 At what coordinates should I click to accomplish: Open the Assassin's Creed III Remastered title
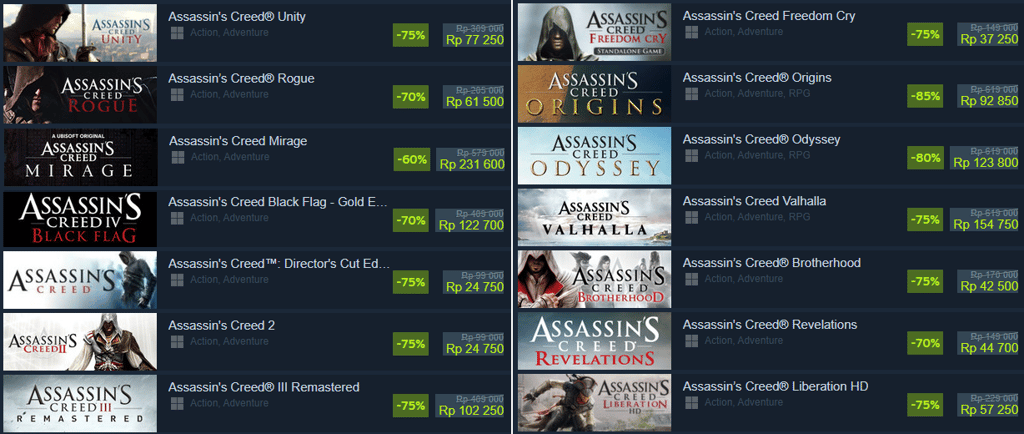coord(264,387)
